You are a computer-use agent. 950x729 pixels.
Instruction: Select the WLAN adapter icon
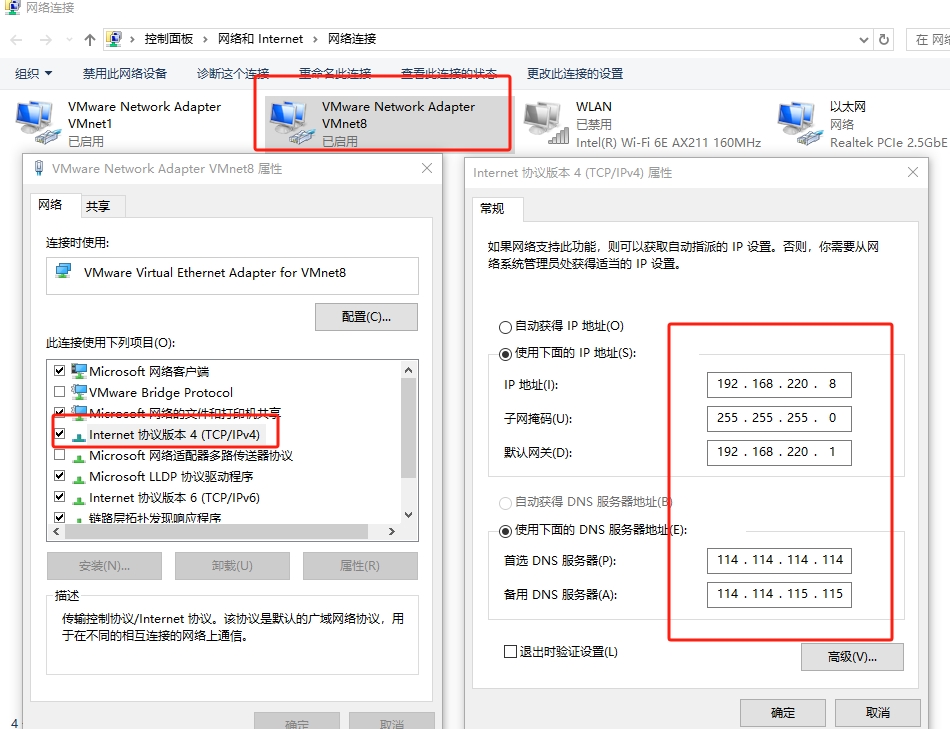point(545,122)
